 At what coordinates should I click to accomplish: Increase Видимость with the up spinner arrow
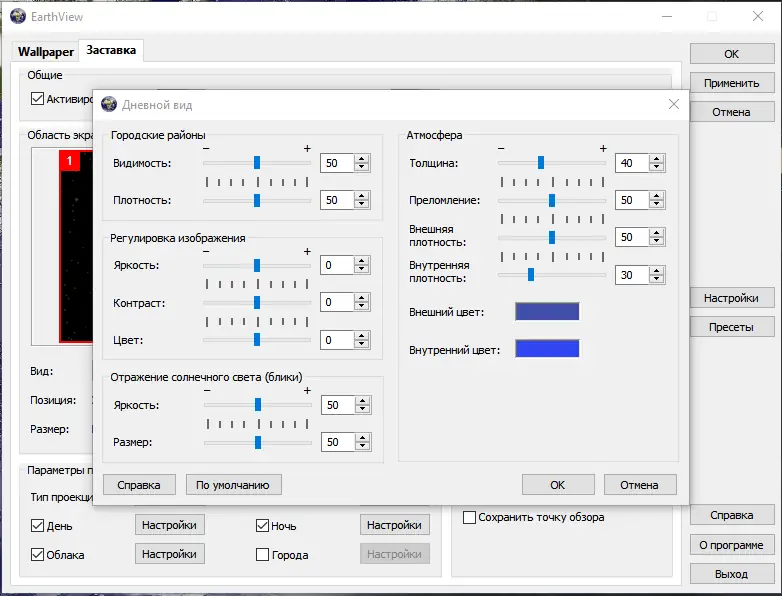pos(362,159)
